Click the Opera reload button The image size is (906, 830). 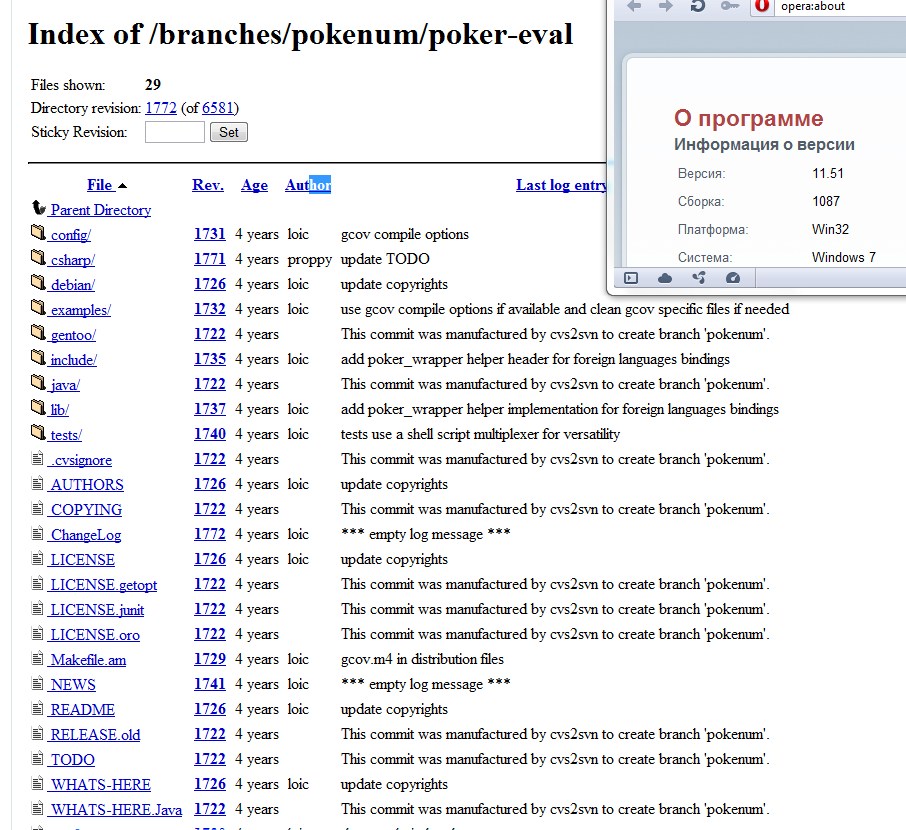coord(698,6)
